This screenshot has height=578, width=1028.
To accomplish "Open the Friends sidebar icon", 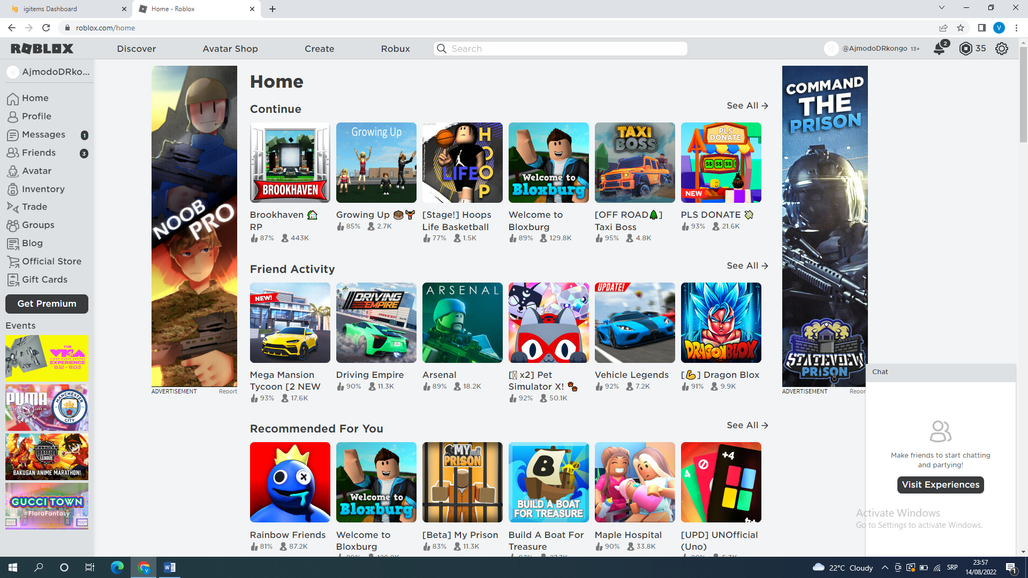I will click(x=12, y=153).
